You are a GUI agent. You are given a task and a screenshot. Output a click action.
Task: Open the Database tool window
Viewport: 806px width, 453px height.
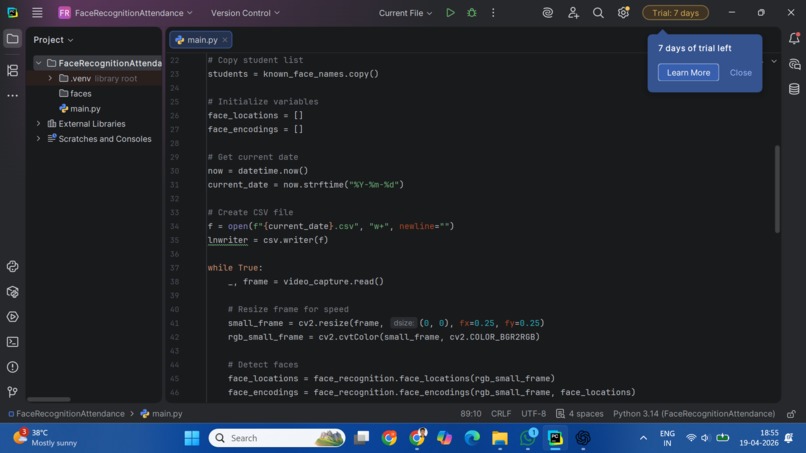click(x=794, y=89)
